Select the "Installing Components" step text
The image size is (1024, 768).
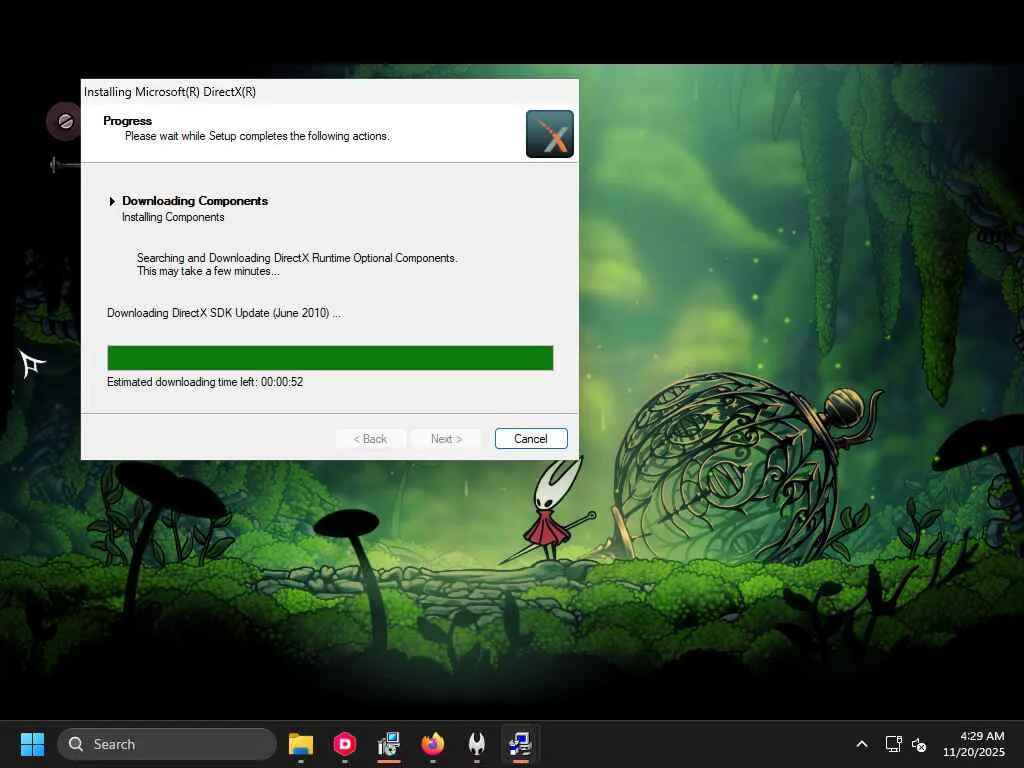click(173, 217)
